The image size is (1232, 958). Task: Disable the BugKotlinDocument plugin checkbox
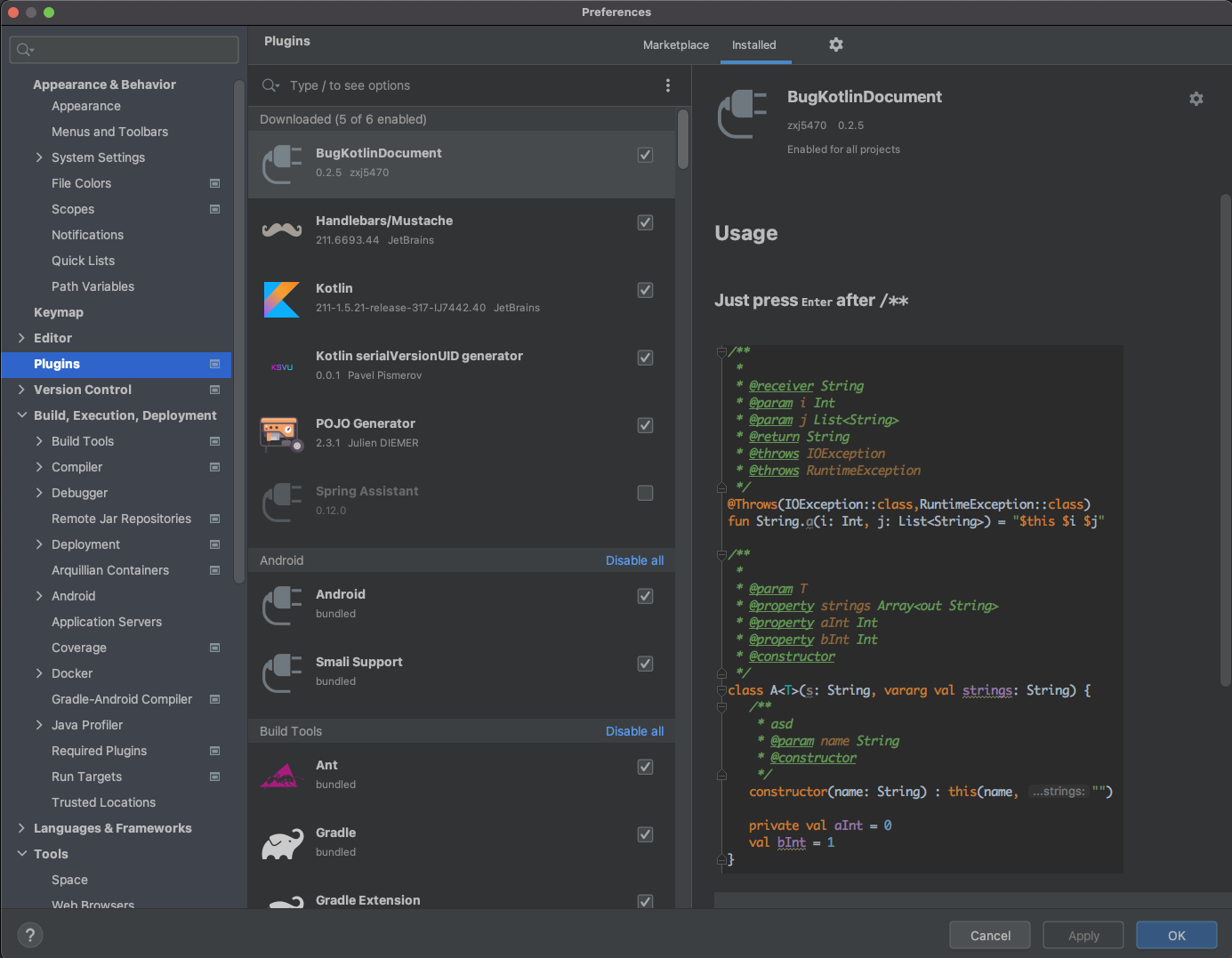(646, 155)
